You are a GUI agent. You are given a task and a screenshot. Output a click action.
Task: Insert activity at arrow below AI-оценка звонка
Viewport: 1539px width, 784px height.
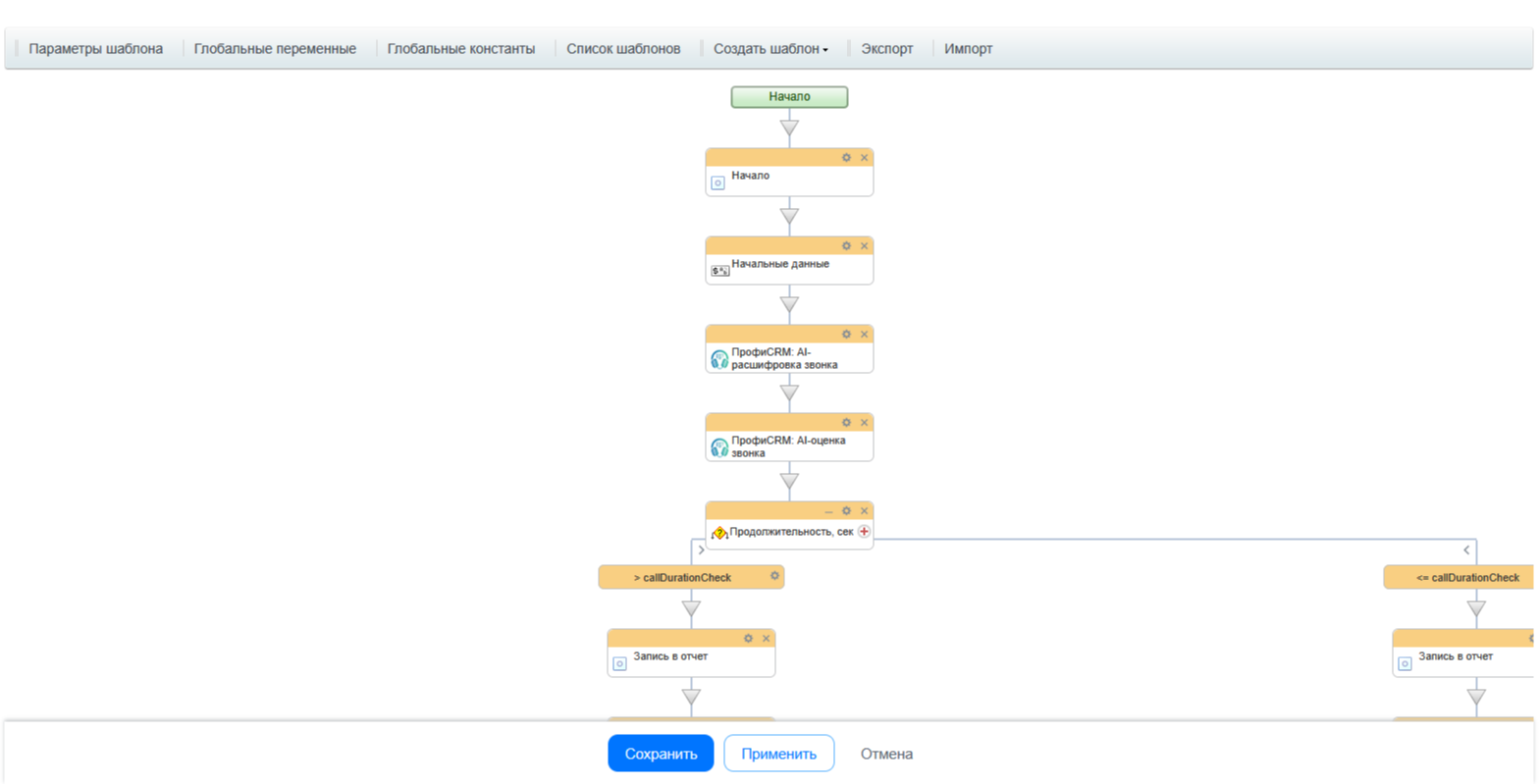[789, 481]
